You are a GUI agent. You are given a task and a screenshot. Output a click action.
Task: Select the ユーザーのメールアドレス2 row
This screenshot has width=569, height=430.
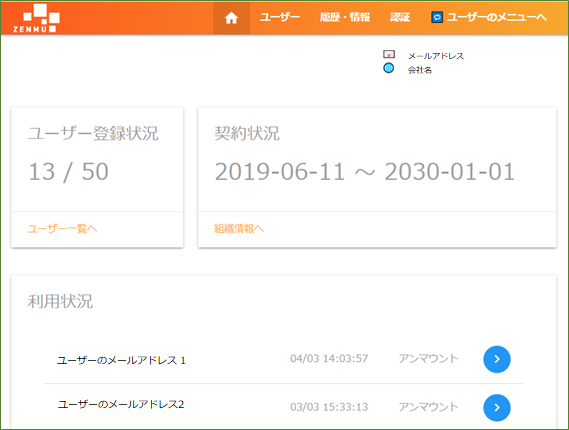pyautogui.click(x=284, y=406)
